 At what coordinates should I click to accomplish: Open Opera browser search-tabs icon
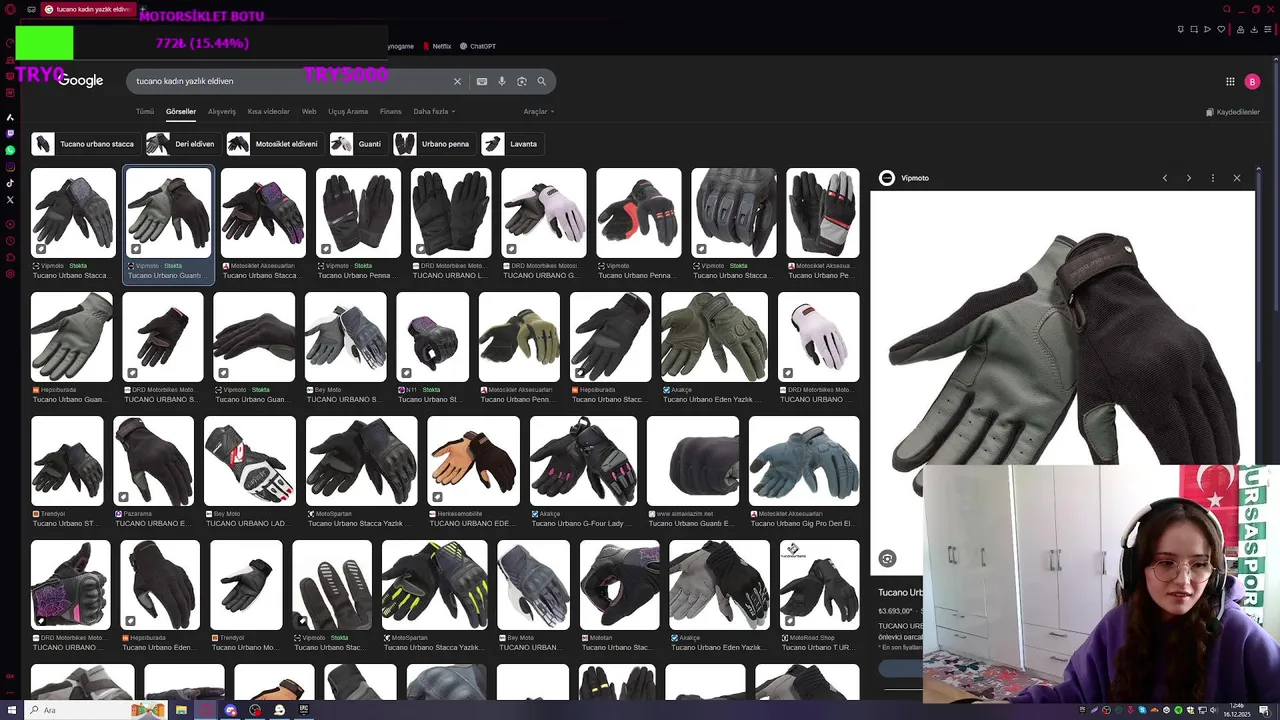1227,9
